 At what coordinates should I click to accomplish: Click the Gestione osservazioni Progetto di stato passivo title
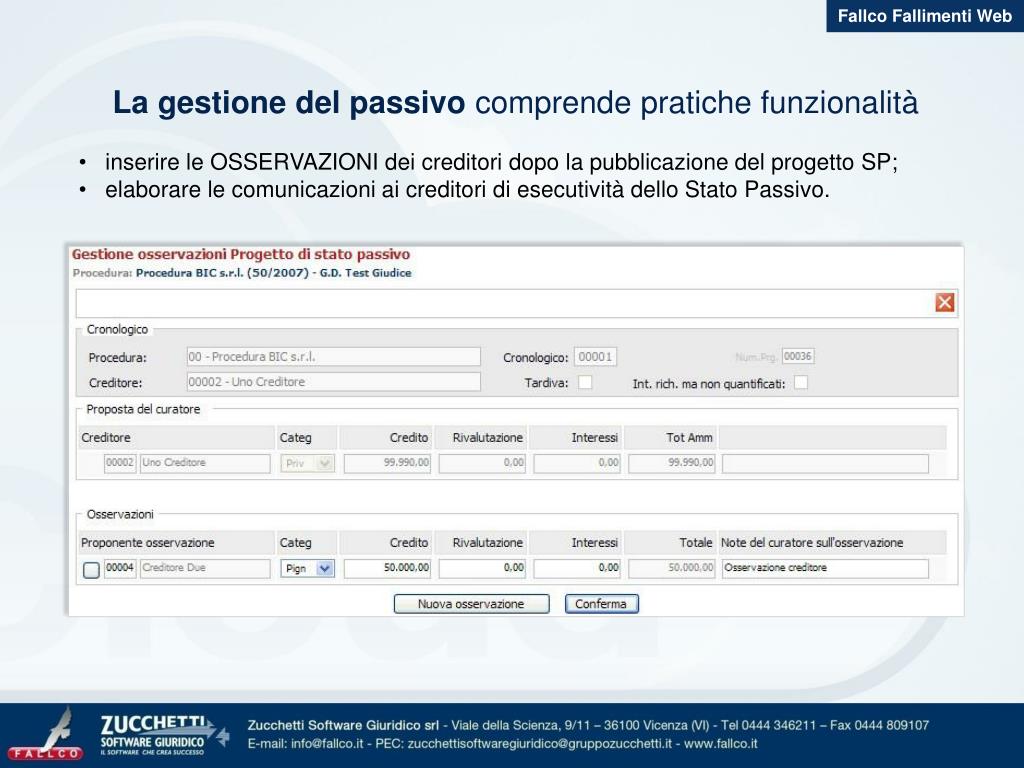241,255
